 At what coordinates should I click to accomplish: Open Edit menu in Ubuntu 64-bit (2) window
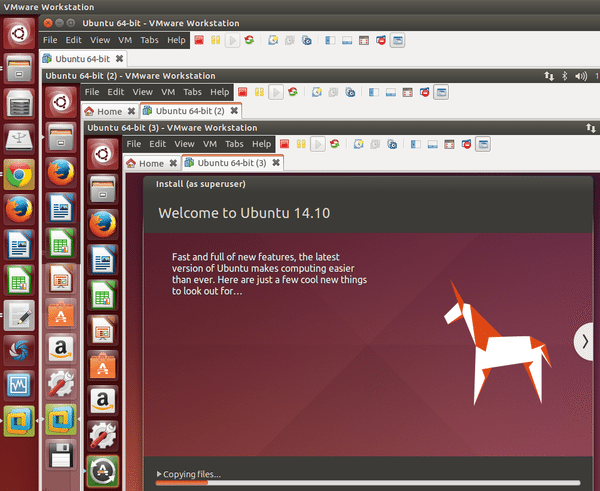point(116,92)
